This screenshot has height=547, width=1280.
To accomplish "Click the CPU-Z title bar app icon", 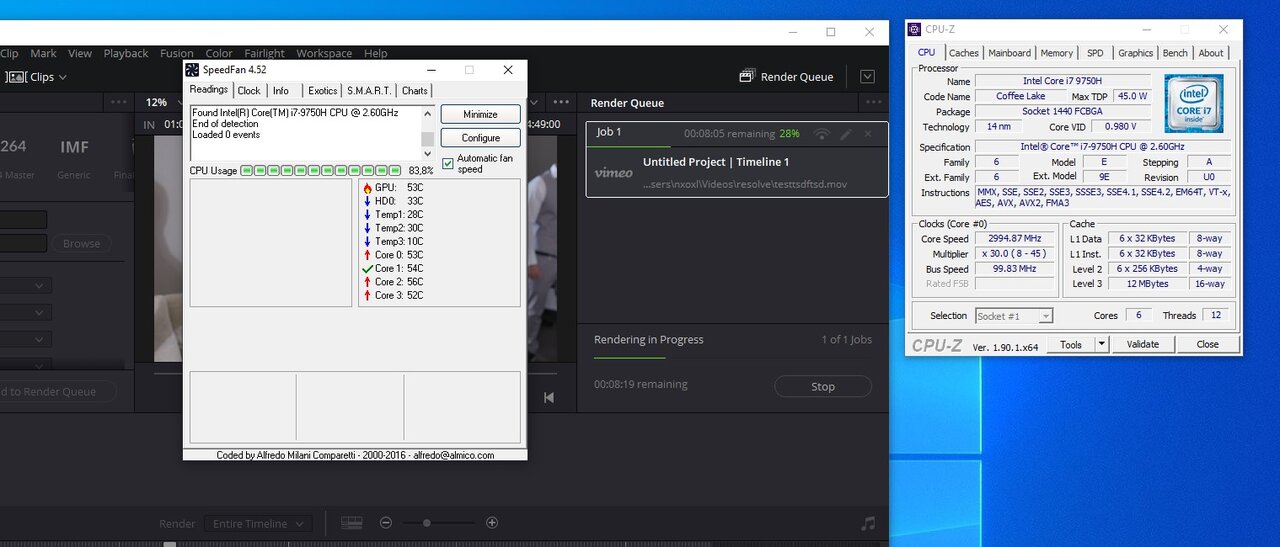I will (x=915, y=30).
